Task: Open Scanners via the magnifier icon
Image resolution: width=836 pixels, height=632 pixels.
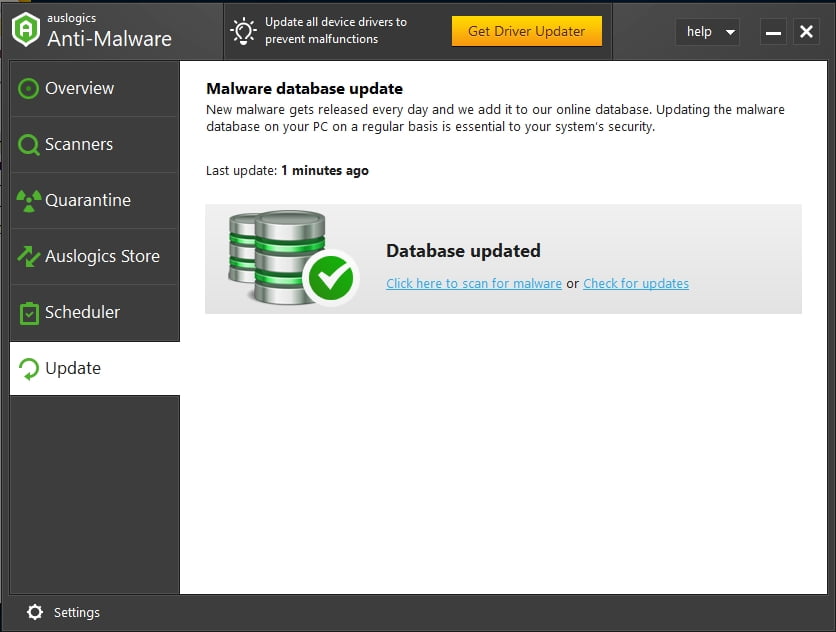Action: point(28,145)
